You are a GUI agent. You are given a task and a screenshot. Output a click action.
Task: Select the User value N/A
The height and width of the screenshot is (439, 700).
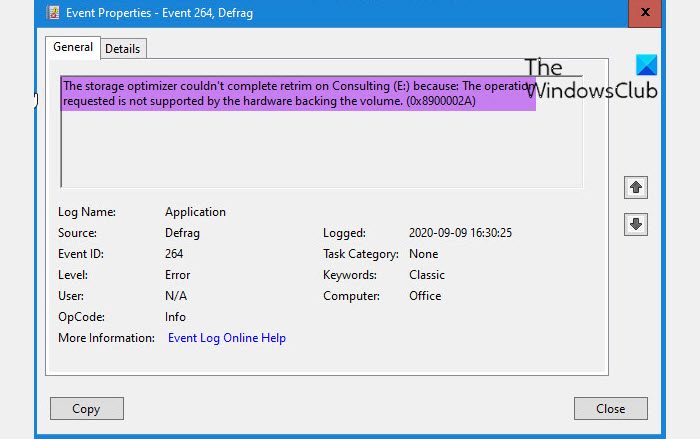point(175,296)
